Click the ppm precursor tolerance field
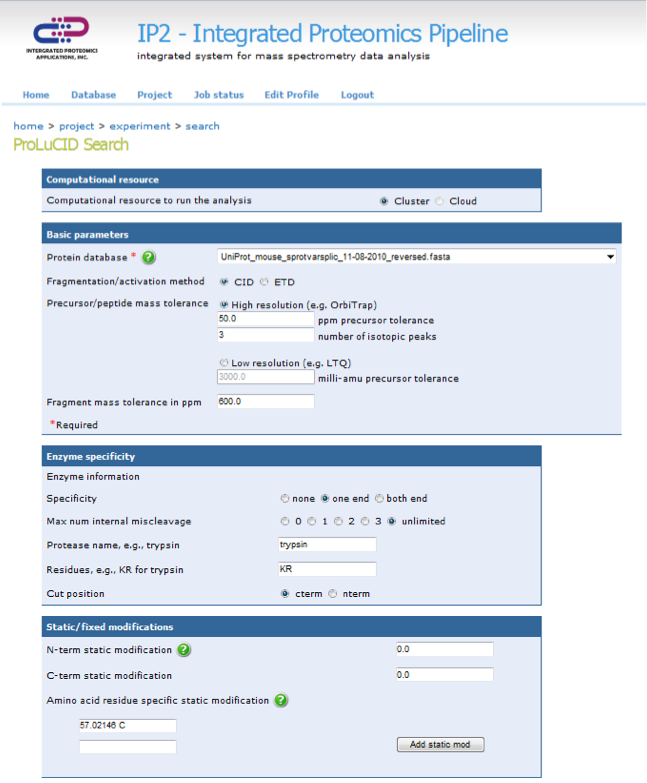 pos(266,319)
